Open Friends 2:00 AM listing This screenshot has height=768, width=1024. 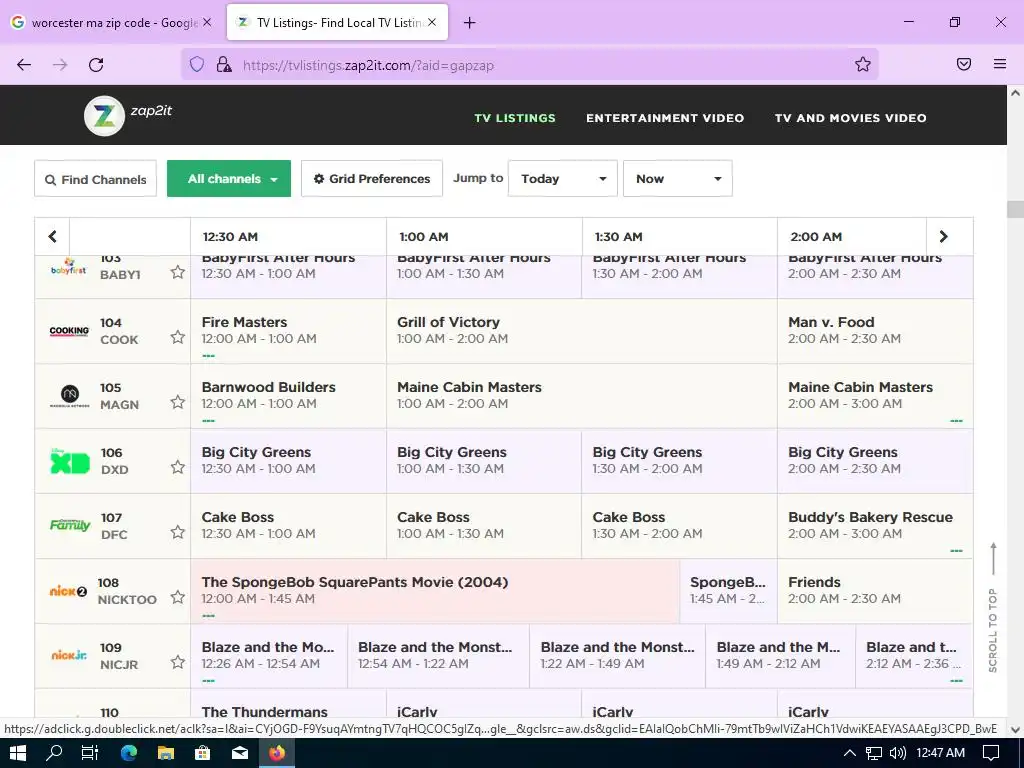(875, 591)
